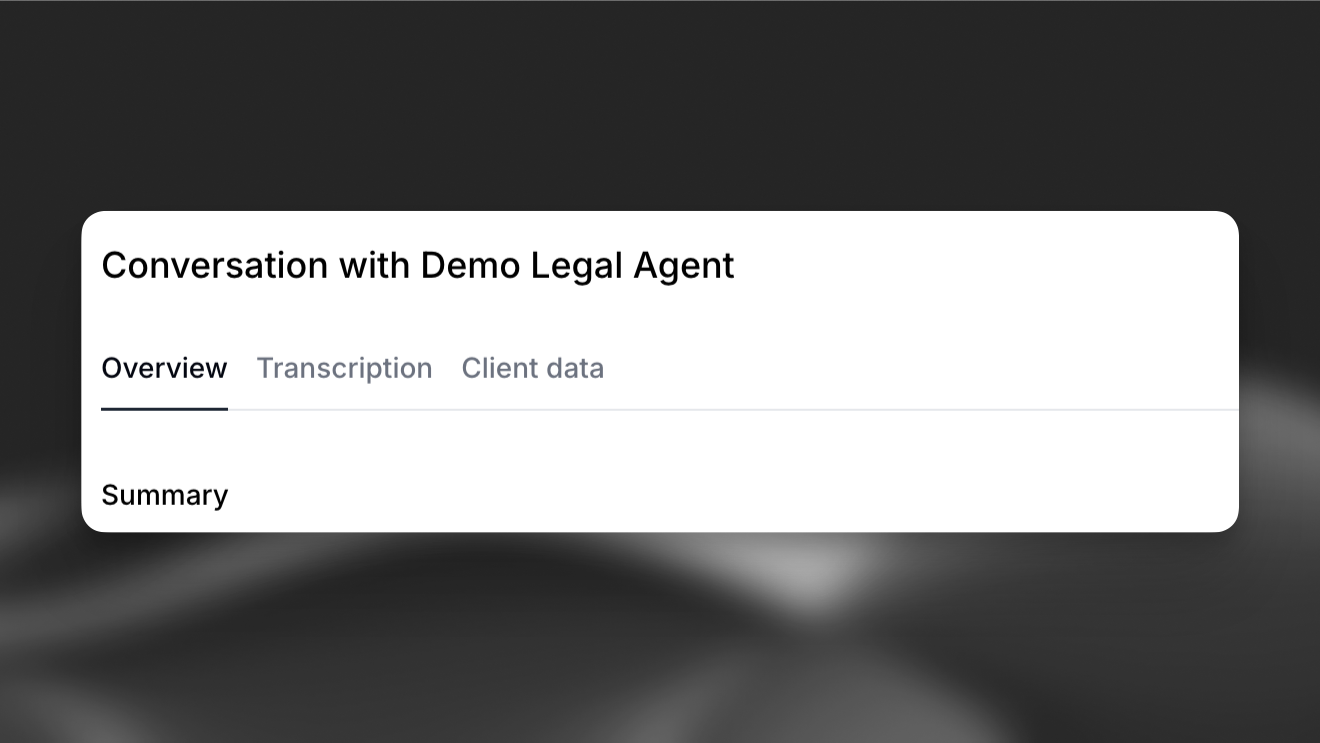Click the Summary section heading
The image size is (1320, 743).
point(164,494)
